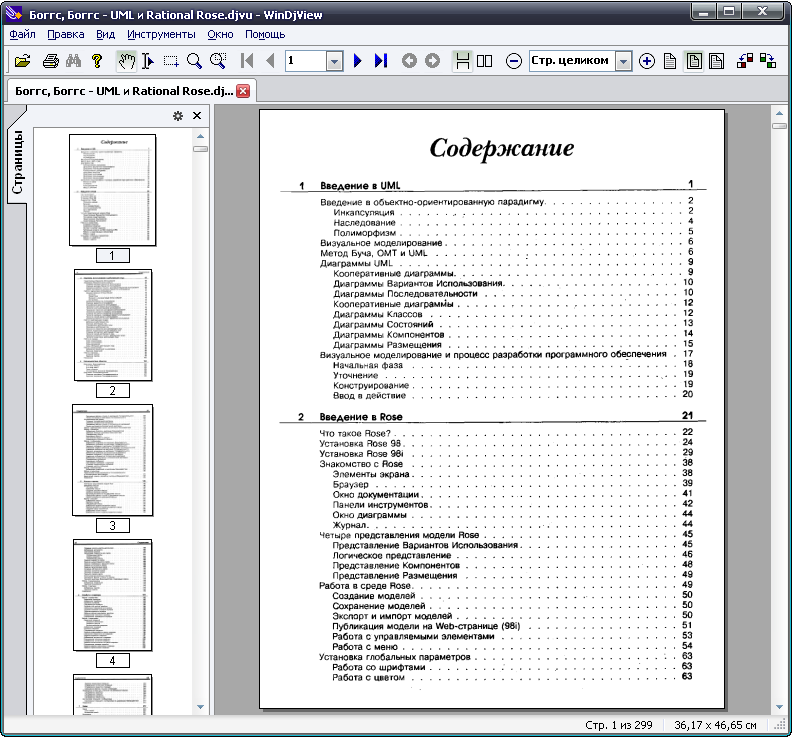Click 'Что такое Rose?' contents entry
Screen dimensions: 792x737
click(355, 433)
